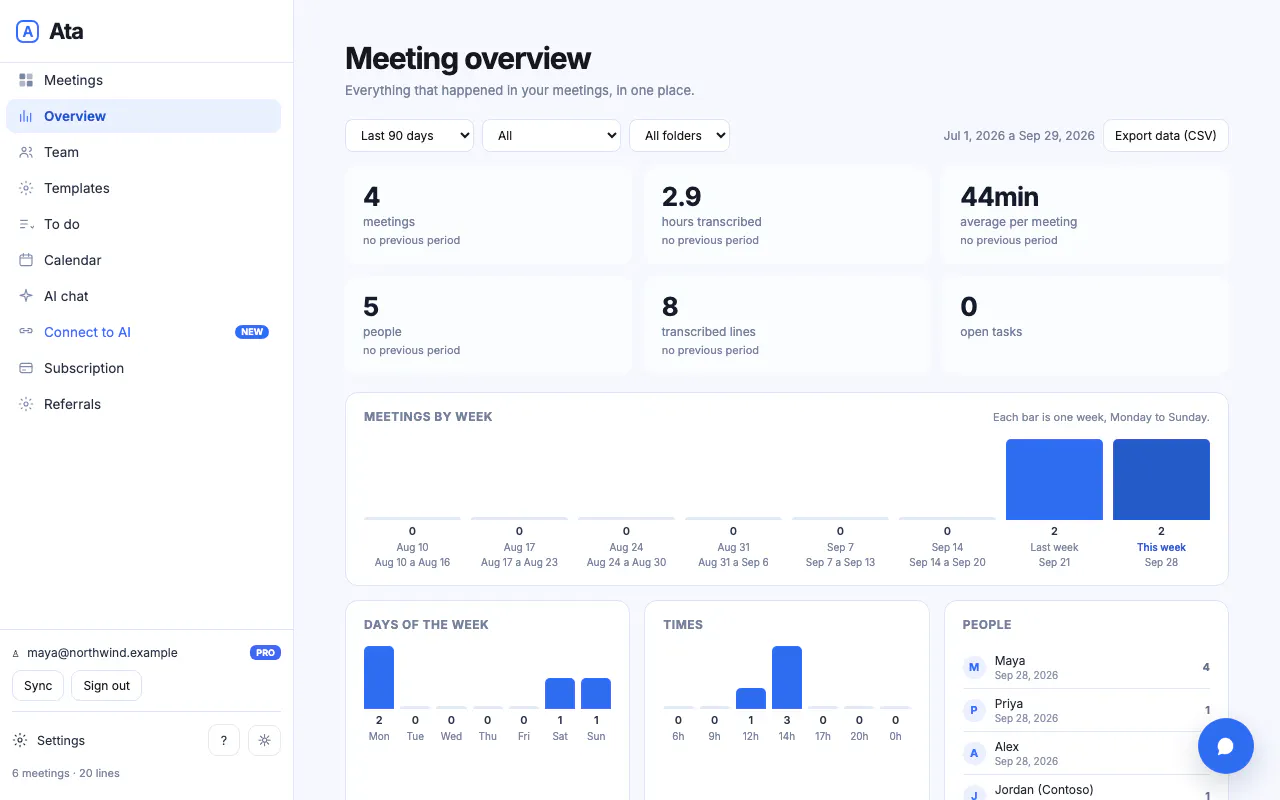Click the PRO badge beside the account email
This screenshot has width=1280, height=800.
tap(265, 653)
